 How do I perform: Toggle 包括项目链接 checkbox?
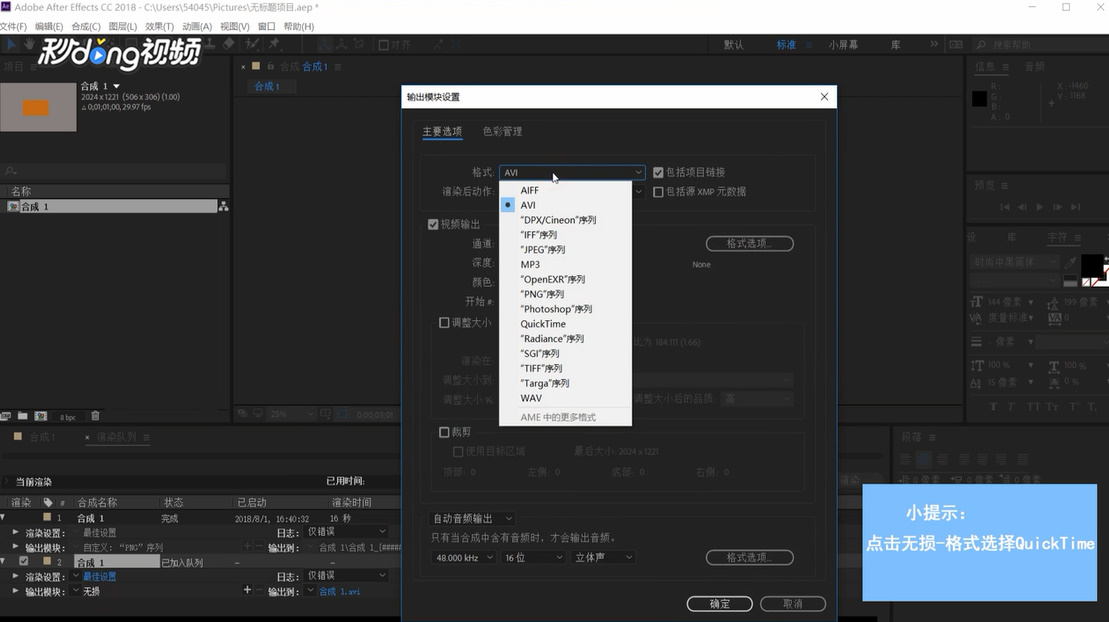tap(658, 173)
